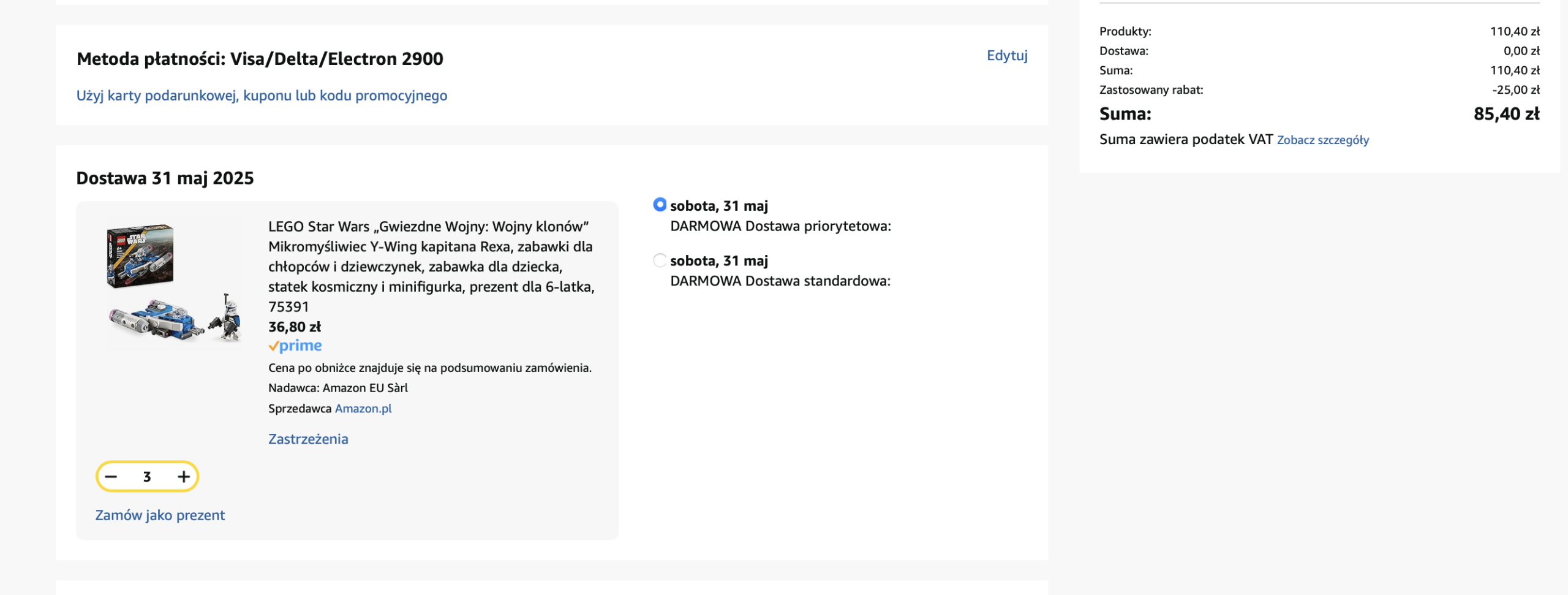This screenshot has width=1568, height=595.
Task: Click the LEGO Star Wars product title
Action: pyautogui.click(x=431, y=267)
